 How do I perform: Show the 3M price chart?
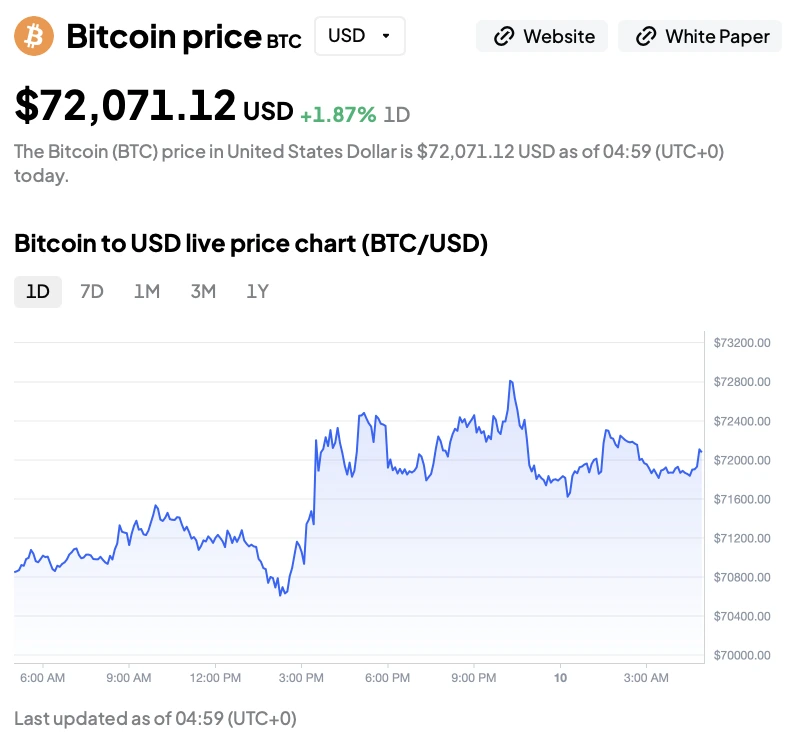[x=203, y=291]
